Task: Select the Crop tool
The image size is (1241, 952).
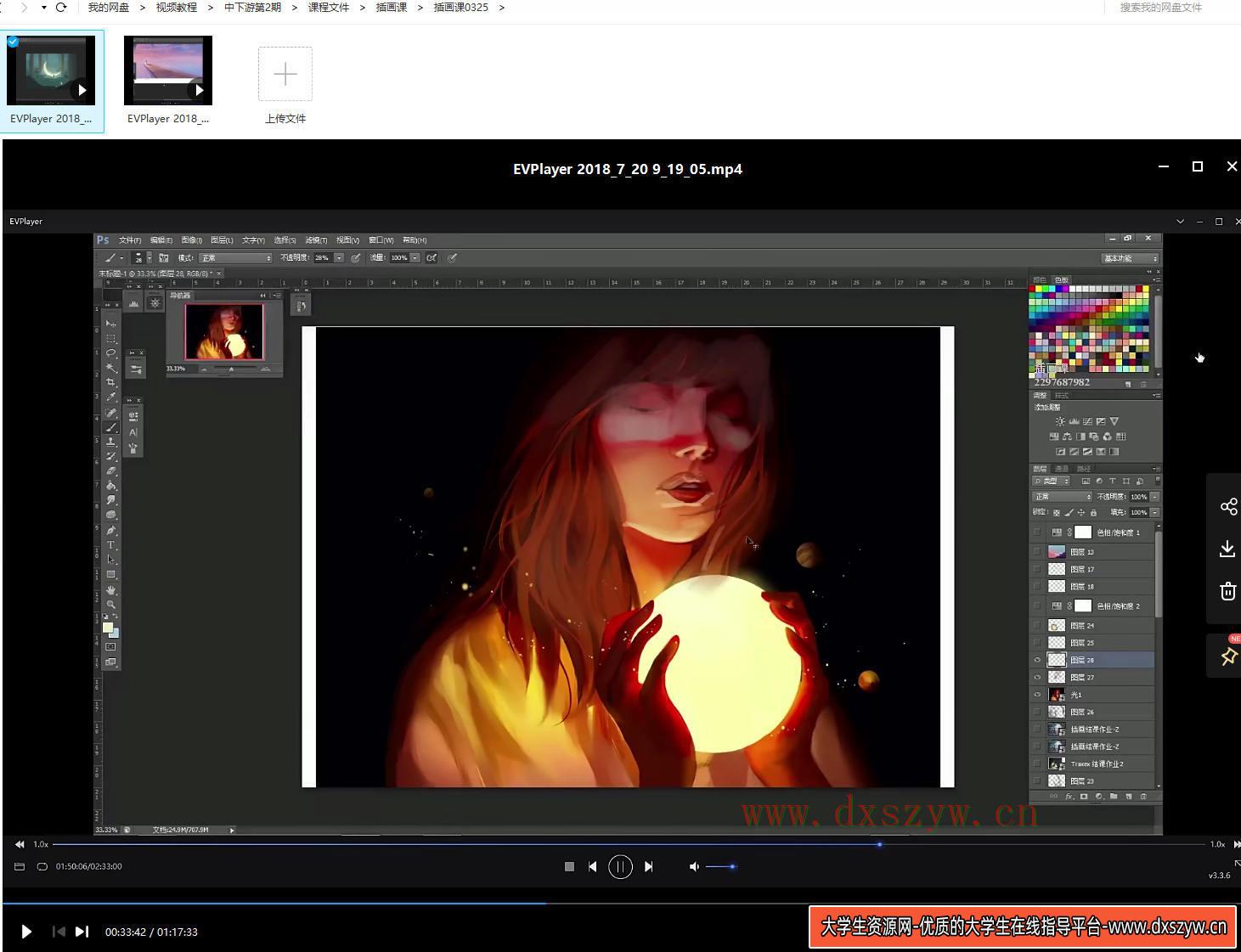Action: (110, 382)
